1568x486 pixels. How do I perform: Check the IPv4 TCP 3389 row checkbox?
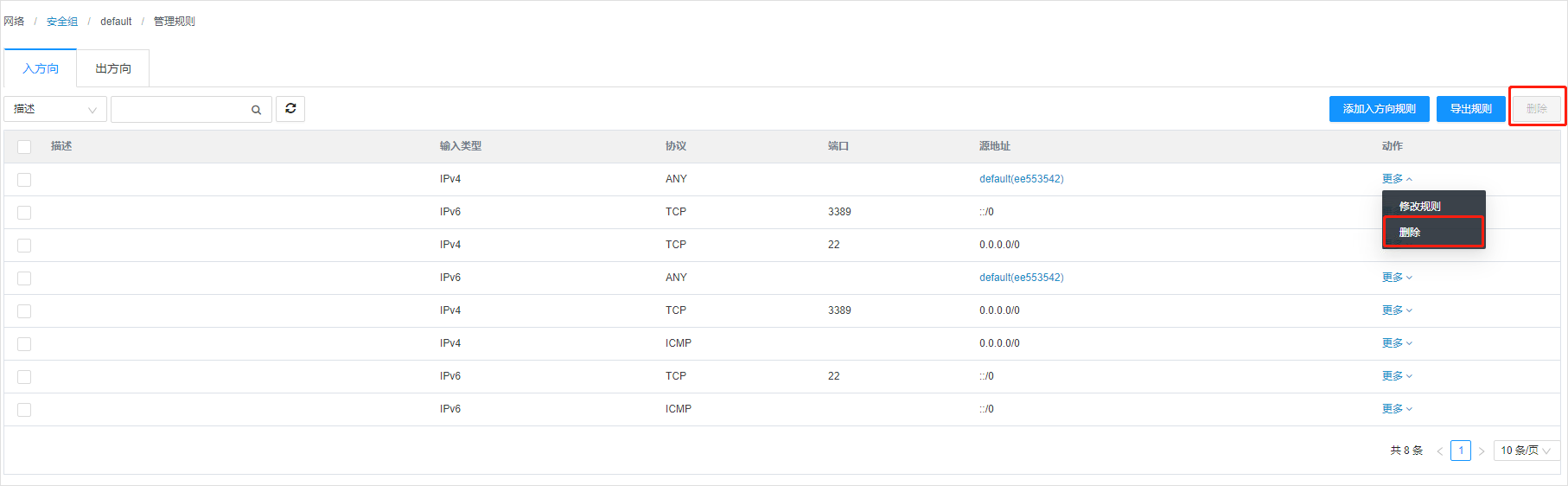pyautogui.click(x=24, y=311)
